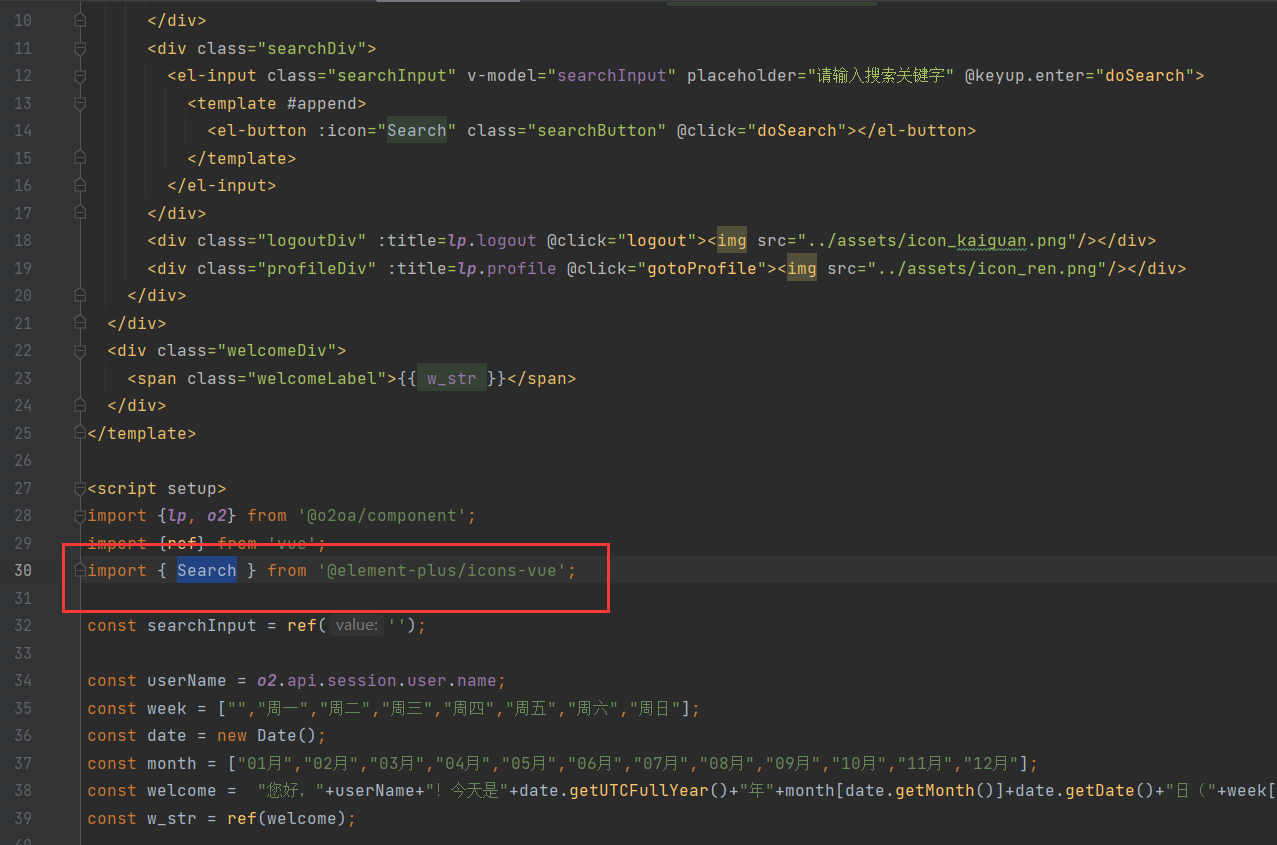
Task: Click the "searchDiv" class value
Action: [316, 48]
